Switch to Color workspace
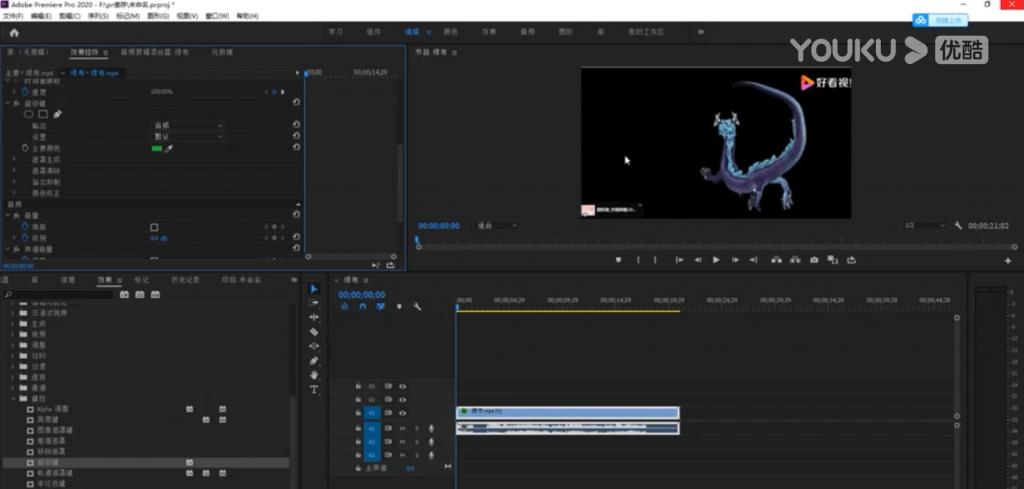 click(451, 32)
